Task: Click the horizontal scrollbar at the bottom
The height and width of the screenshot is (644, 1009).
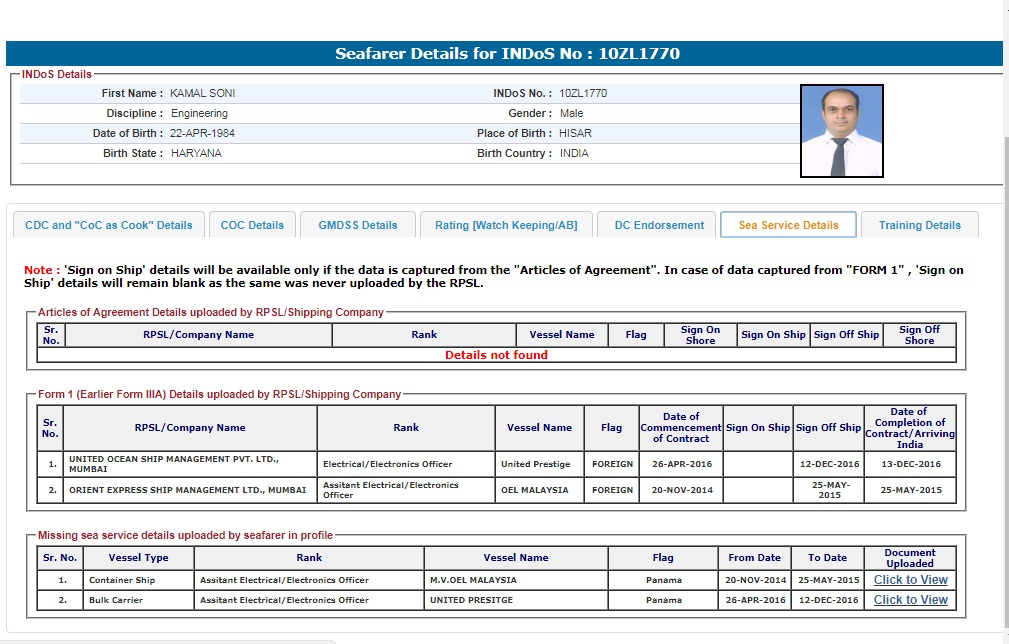Action: (168, 641)
